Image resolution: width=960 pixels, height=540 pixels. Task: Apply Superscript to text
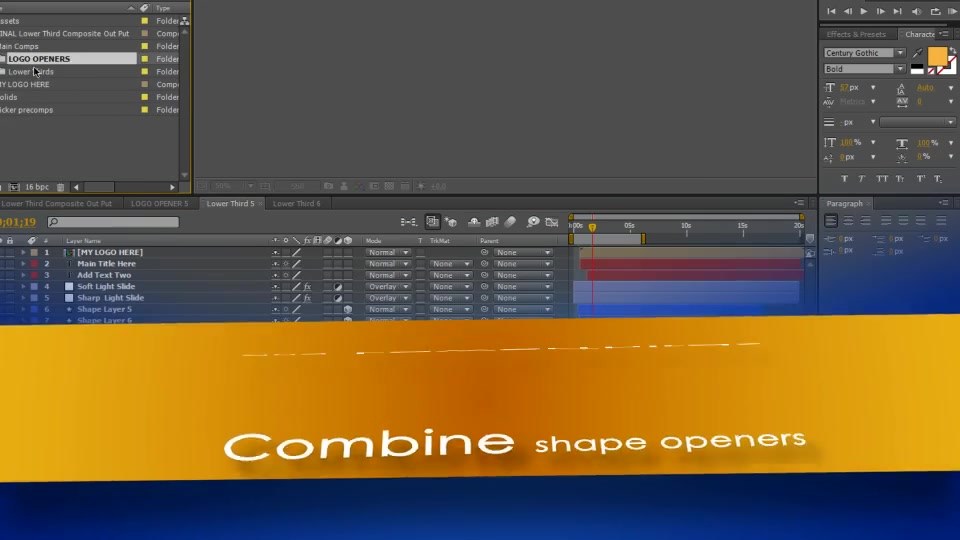(x=921, y=179)
